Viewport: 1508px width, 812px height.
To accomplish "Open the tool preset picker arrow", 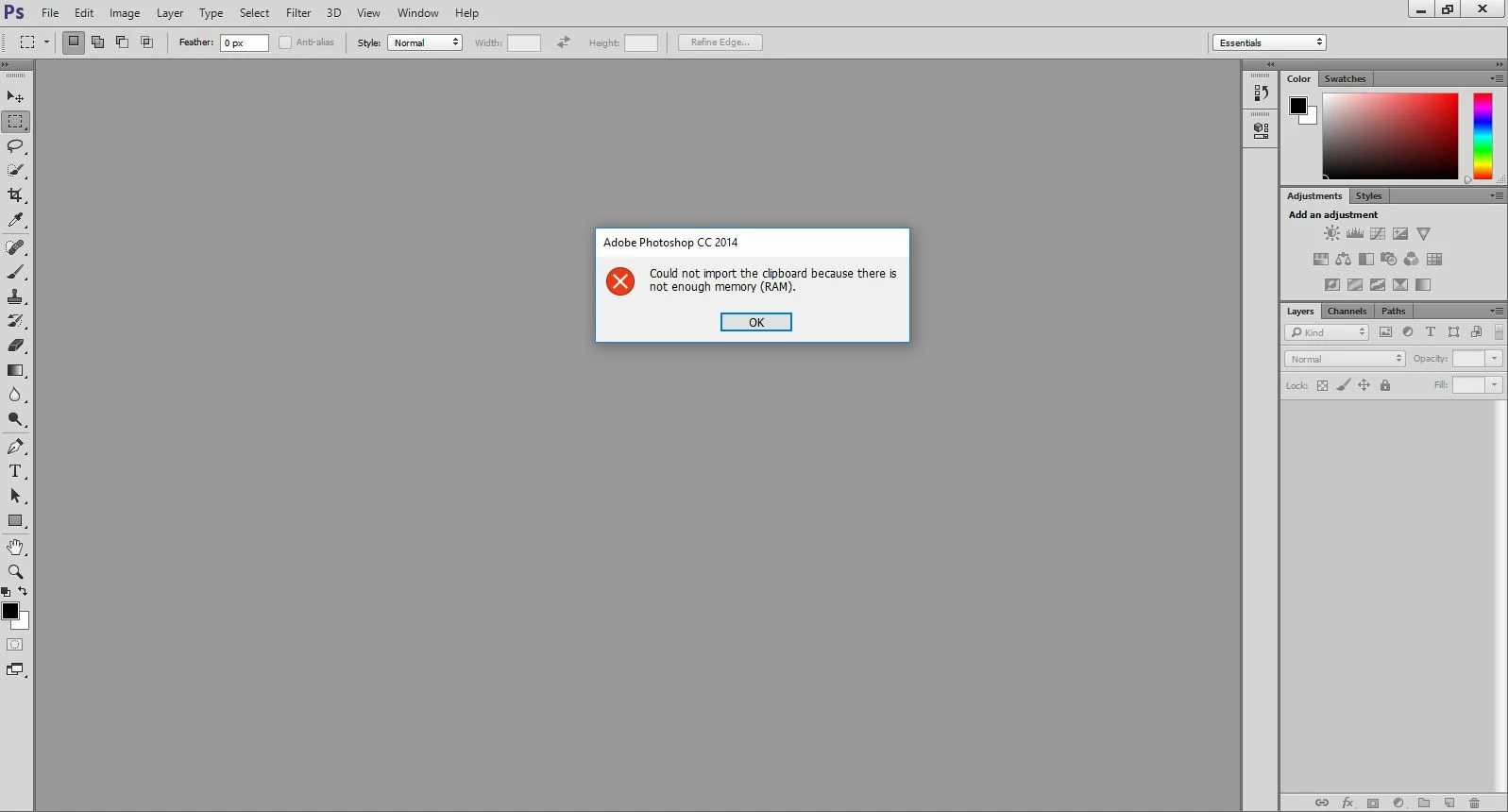I will click(x=46, y=42).
